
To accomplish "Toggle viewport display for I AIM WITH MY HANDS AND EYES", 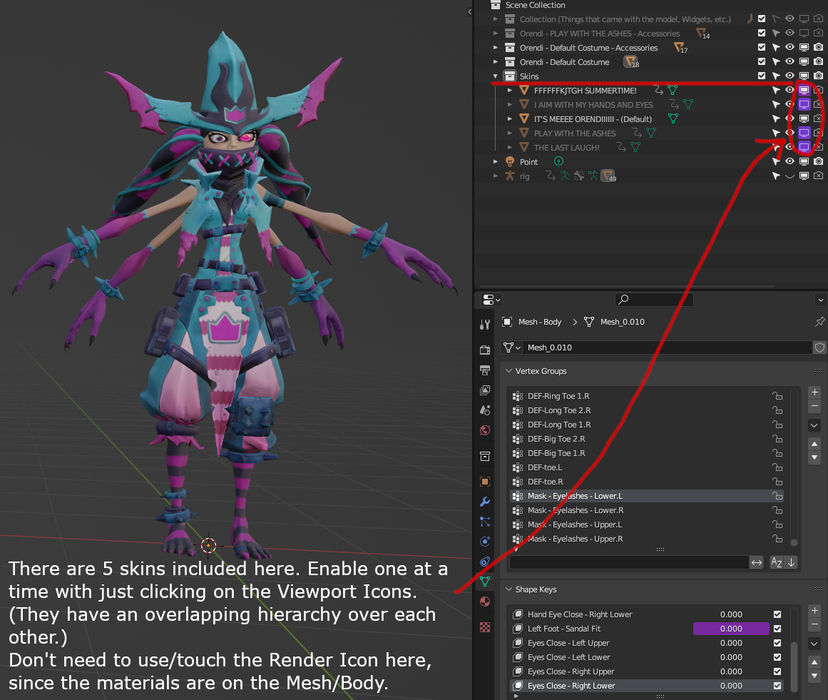I will tap(804, 105).
